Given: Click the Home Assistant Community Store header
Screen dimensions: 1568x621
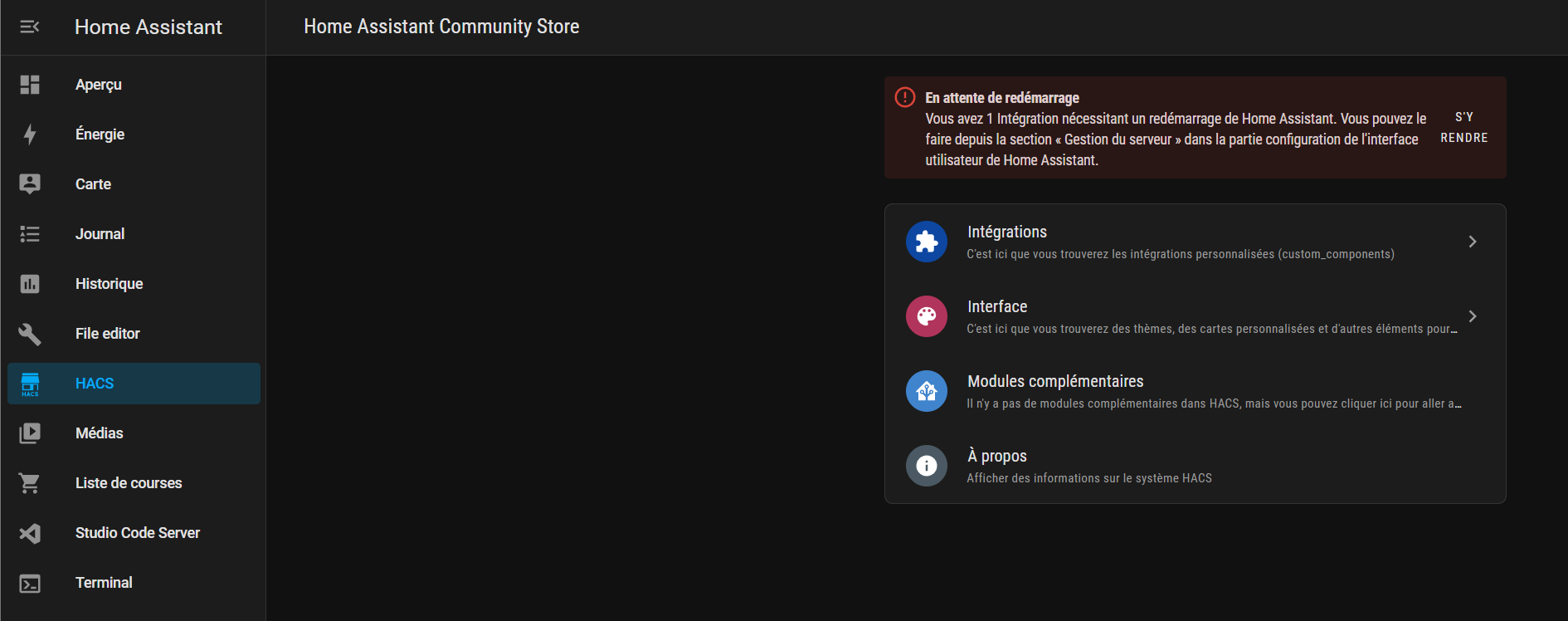Looking at the screenshot, I should point(441,27).
